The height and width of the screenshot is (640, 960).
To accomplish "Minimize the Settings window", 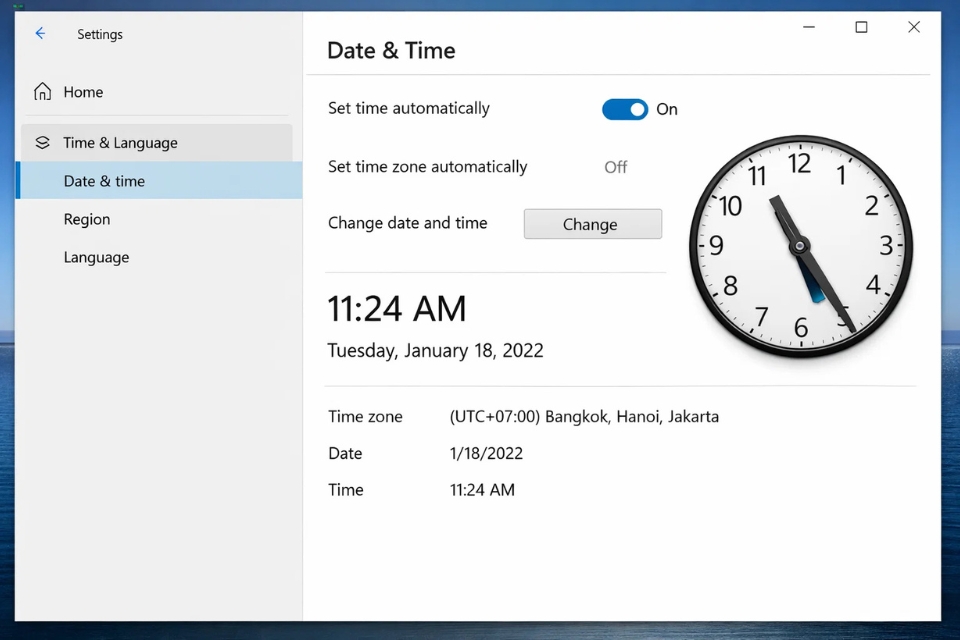I will tap(808, 27).
